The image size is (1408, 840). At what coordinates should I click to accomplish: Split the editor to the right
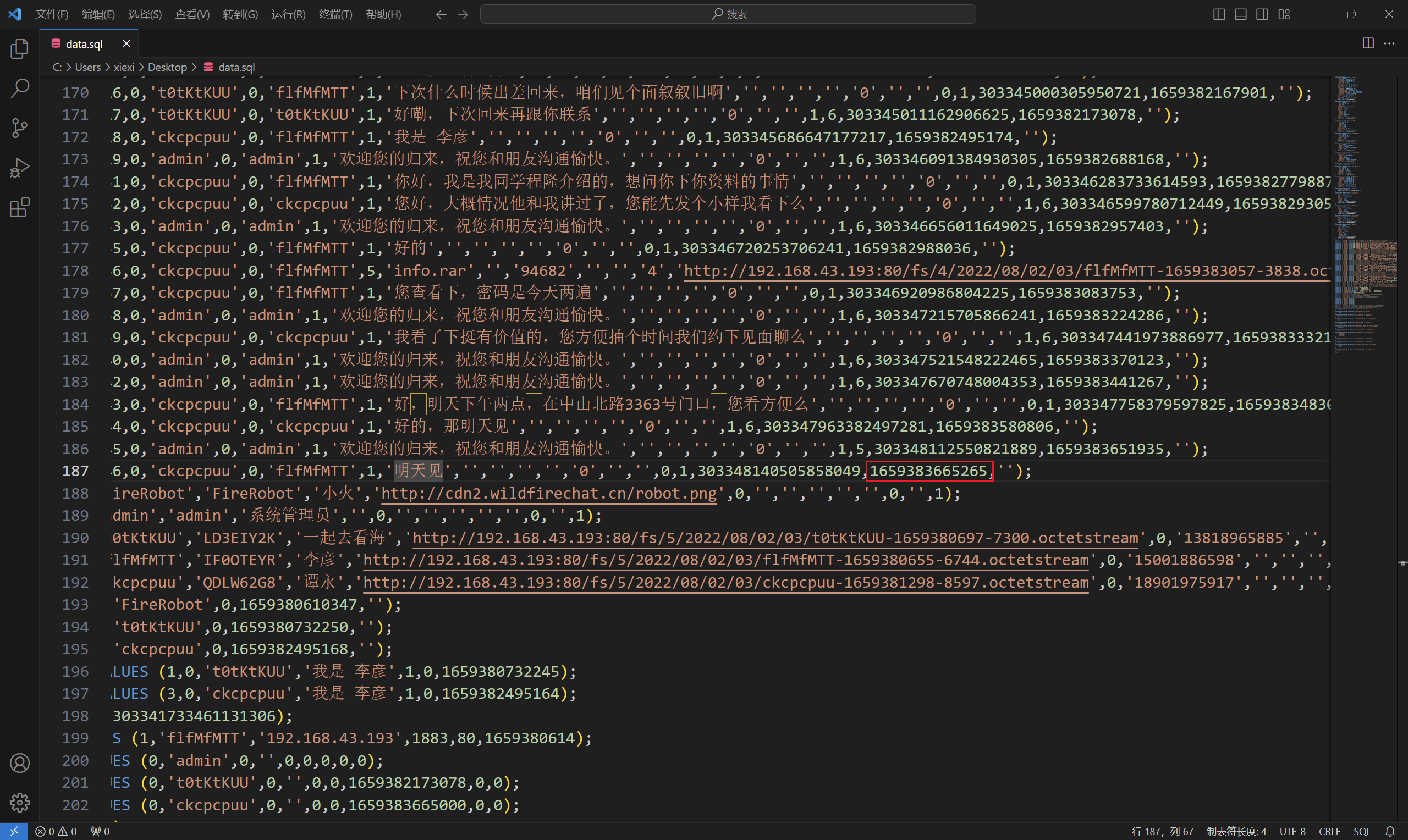1368,43
